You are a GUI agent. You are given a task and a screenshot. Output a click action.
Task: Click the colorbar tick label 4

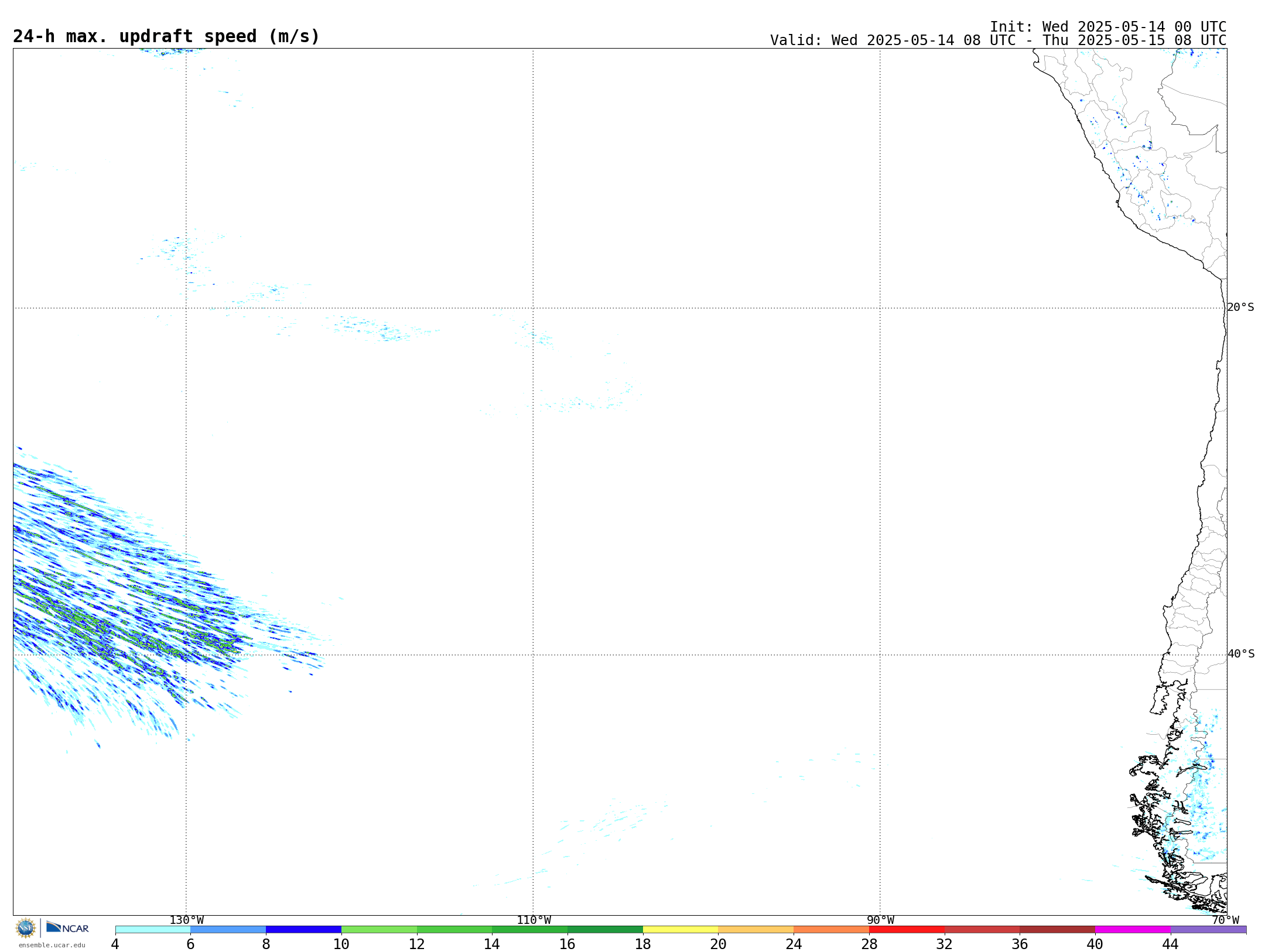coord(115,944)
